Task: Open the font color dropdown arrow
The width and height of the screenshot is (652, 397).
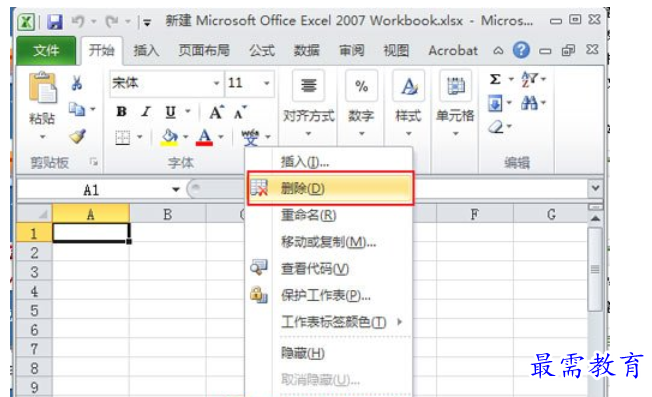Action: coord(221,137)
